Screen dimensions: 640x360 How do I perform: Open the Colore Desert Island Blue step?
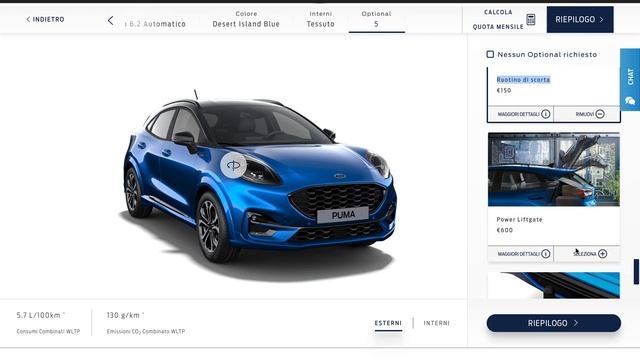point(246,19)
